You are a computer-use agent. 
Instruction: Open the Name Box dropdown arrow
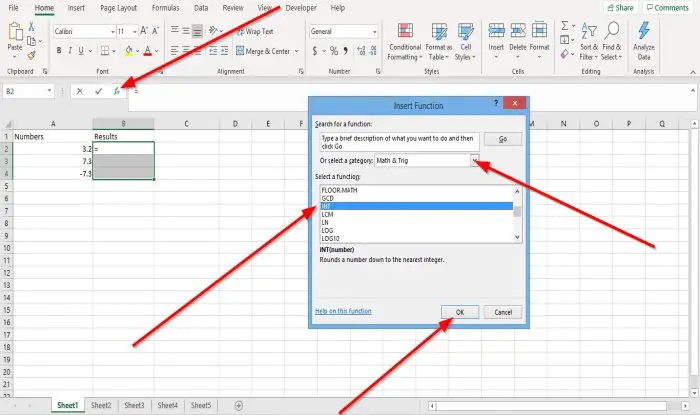49,91
